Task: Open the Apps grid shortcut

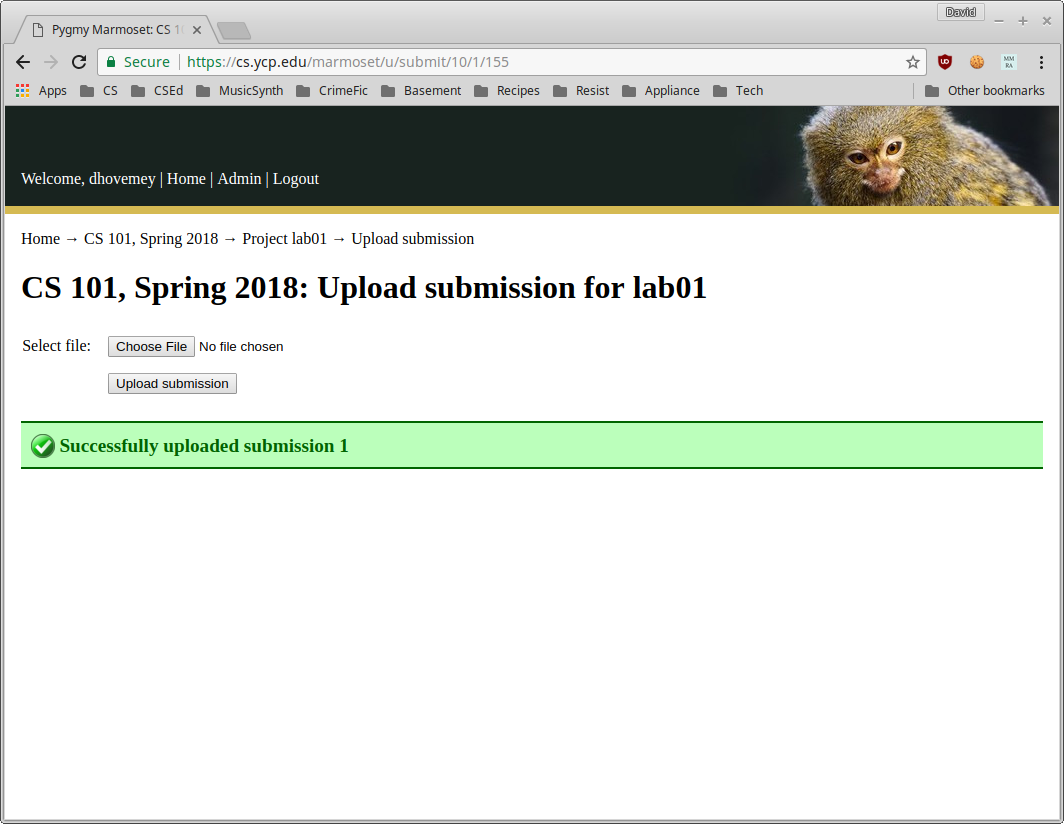Action: pyautogui.click(x=41, y=91)
